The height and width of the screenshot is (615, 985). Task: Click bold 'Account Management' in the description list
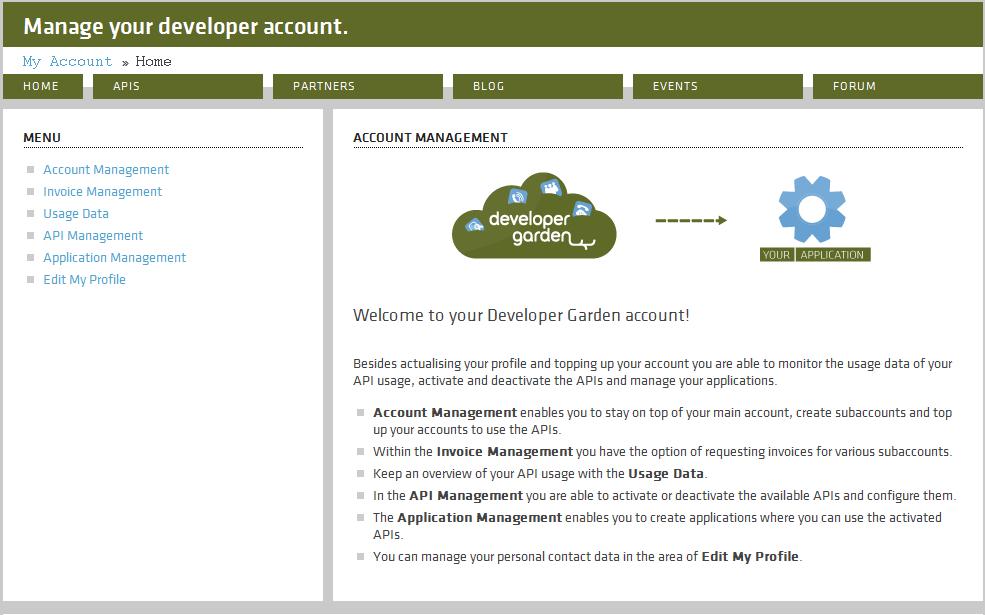click(x=445, y=413)
